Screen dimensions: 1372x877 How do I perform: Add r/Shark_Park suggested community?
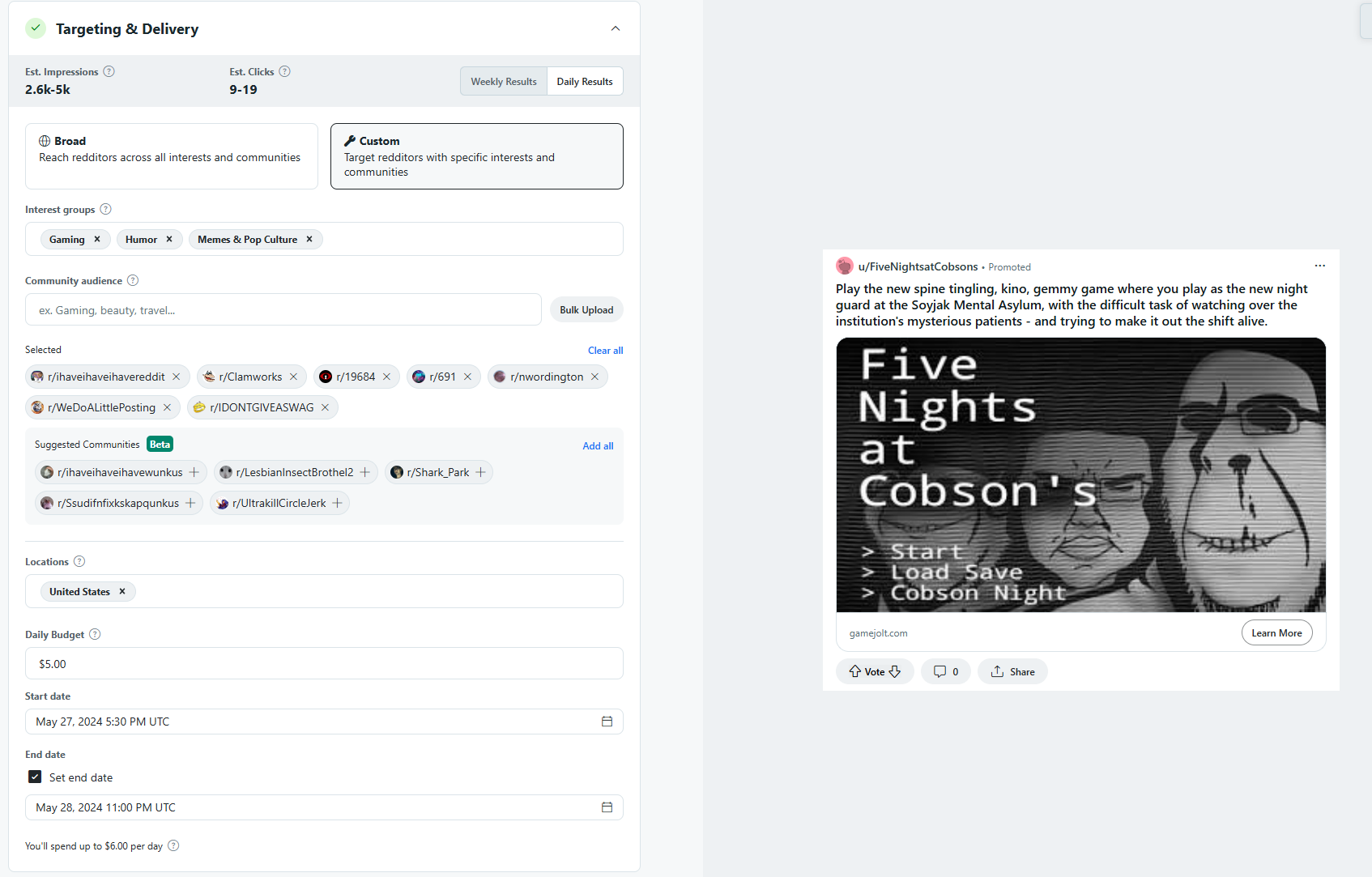pyautogui.click(x=481, y=472)
